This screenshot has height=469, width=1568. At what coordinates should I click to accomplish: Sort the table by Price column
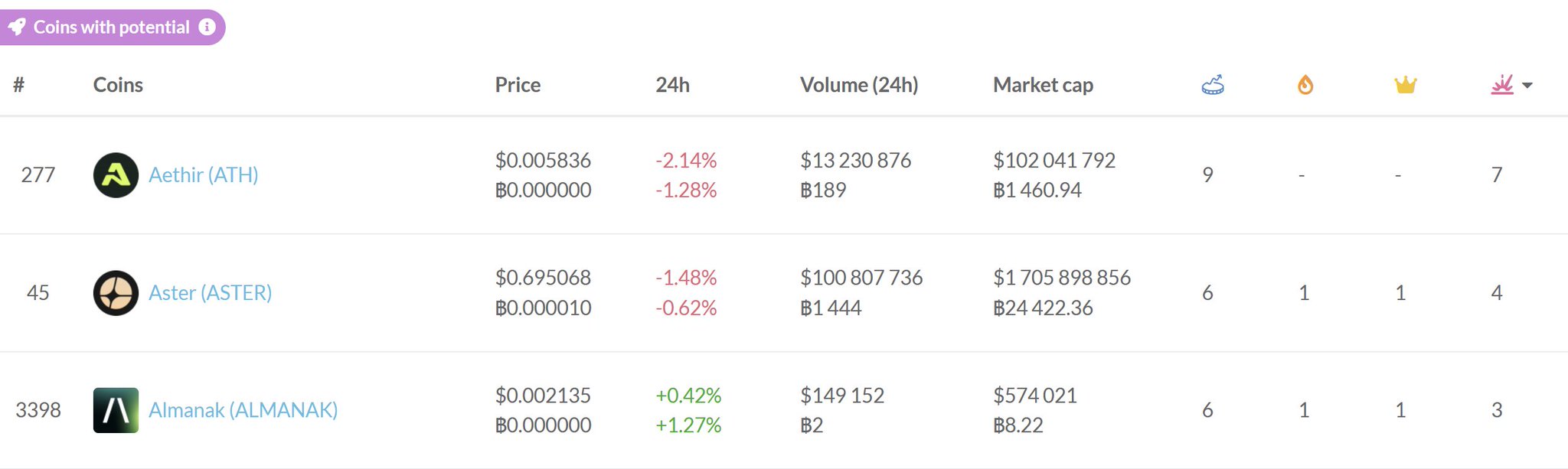(x=518, y=85)
